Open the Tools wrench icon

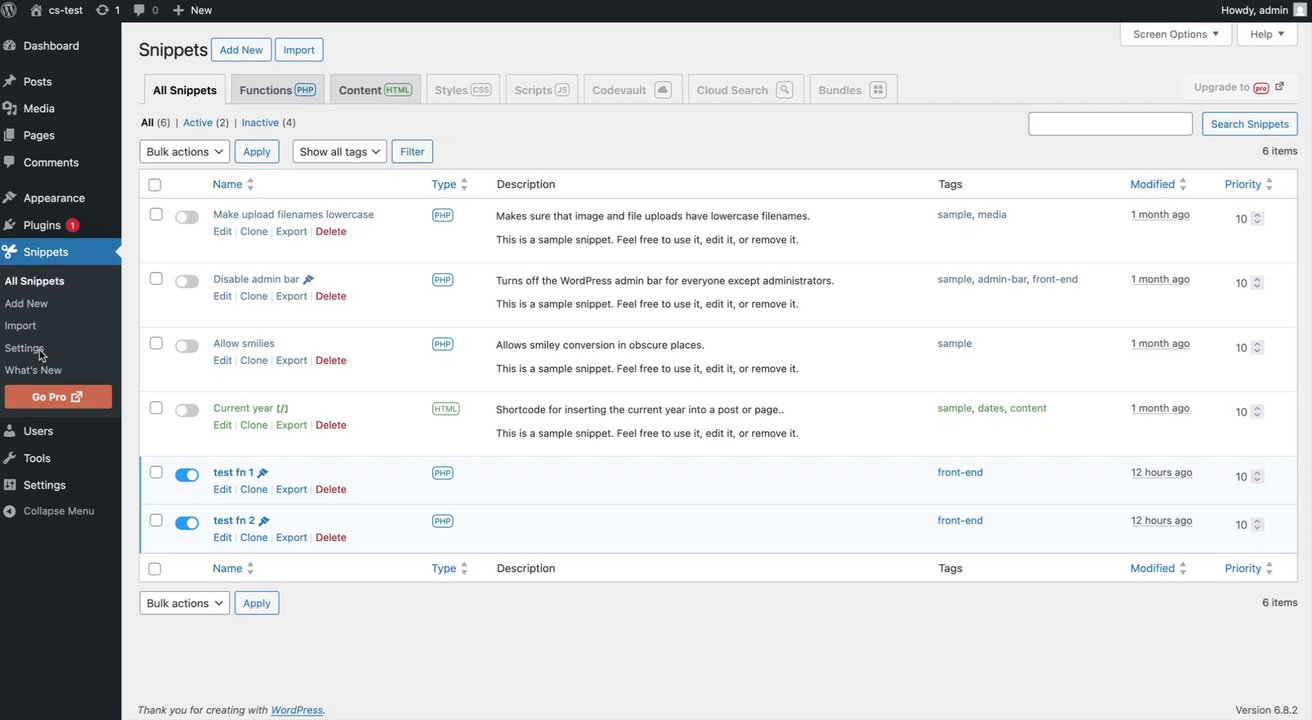[10, 458]
